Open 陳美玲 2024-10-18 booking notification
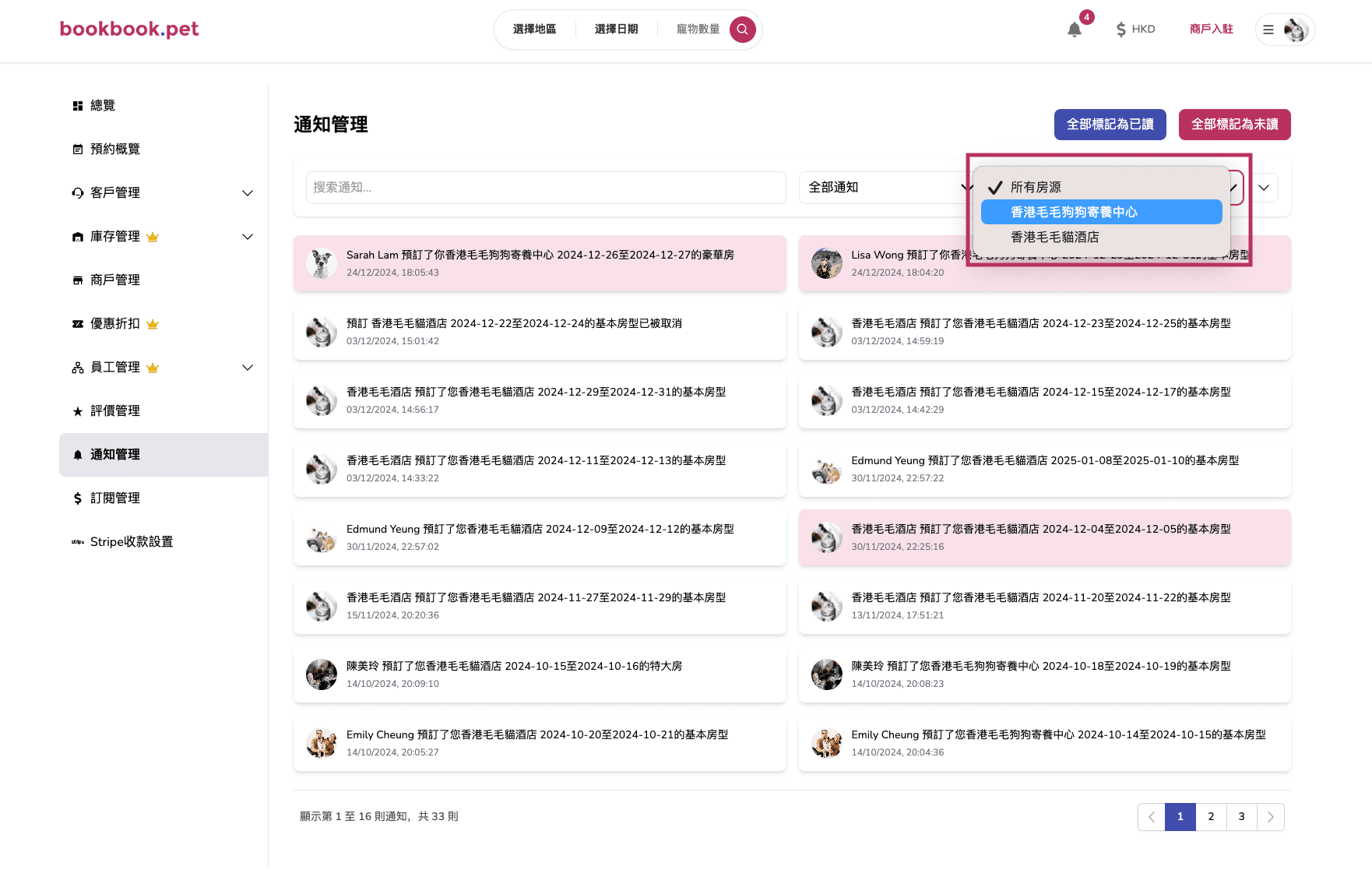1372x891 pixels. click(1044, 674)
